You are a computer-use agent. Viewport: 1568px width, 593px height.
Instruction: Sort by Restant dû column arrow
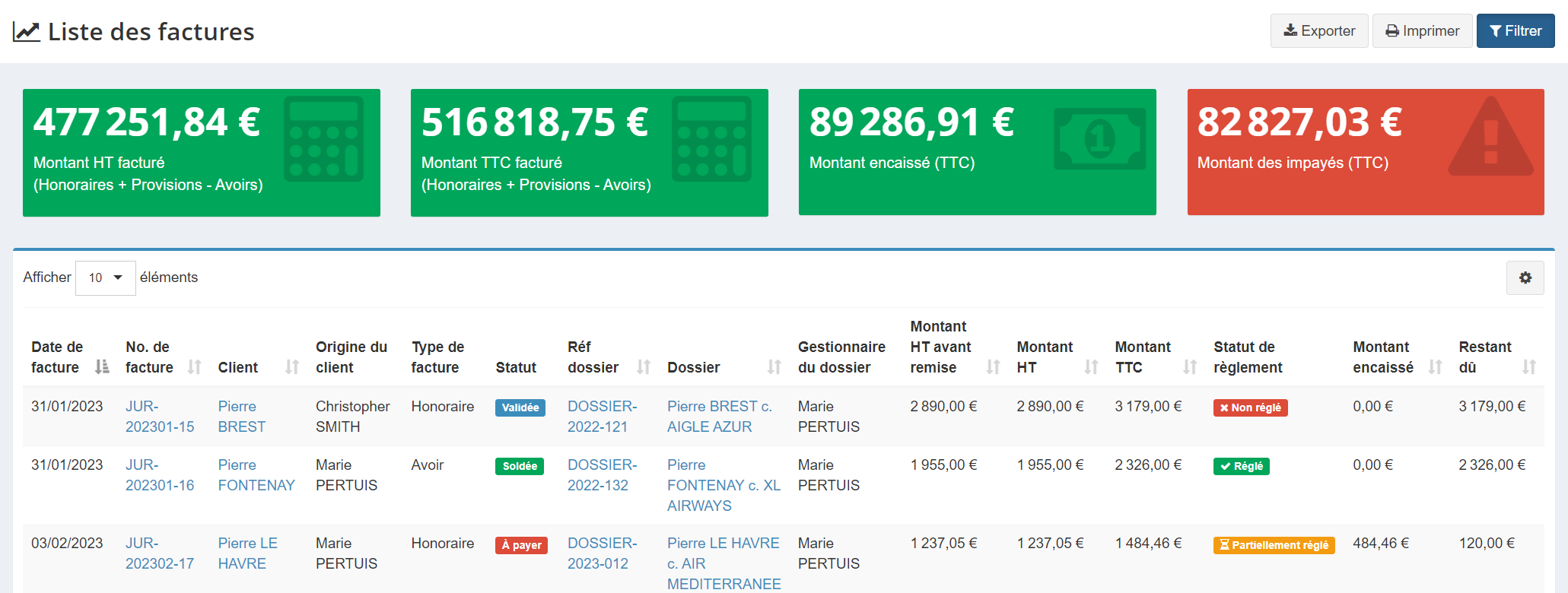click(1529, 367)
